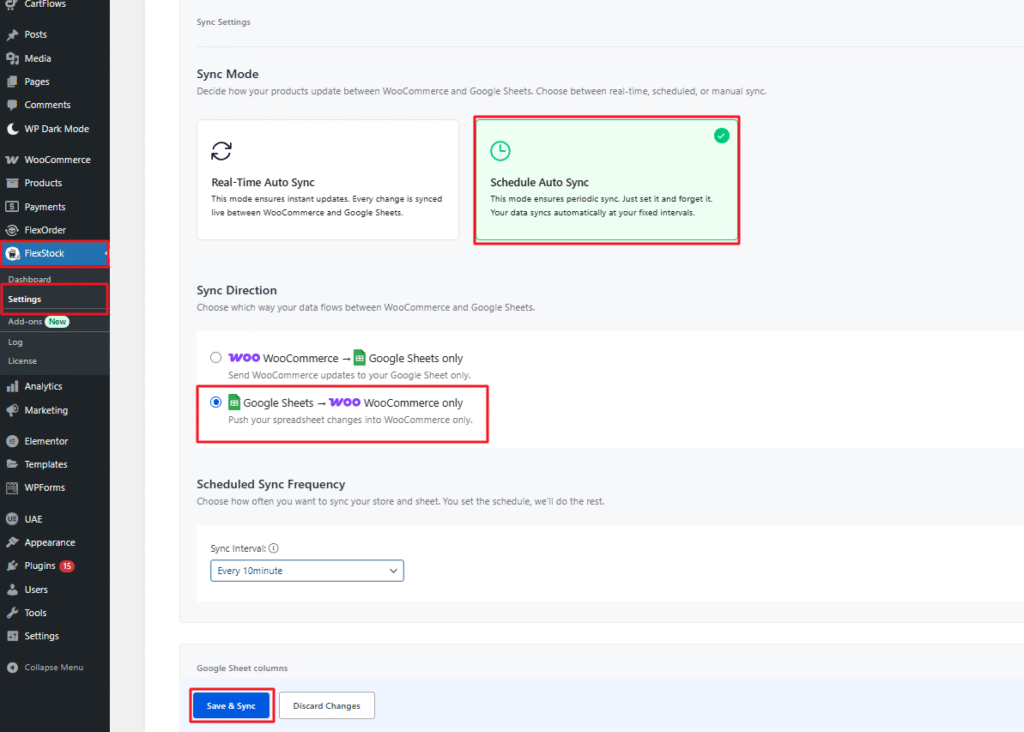Click the Sync Interval info icon
Image resolution: width=1024 pixels, height=732 pixels.
[274, 549]
